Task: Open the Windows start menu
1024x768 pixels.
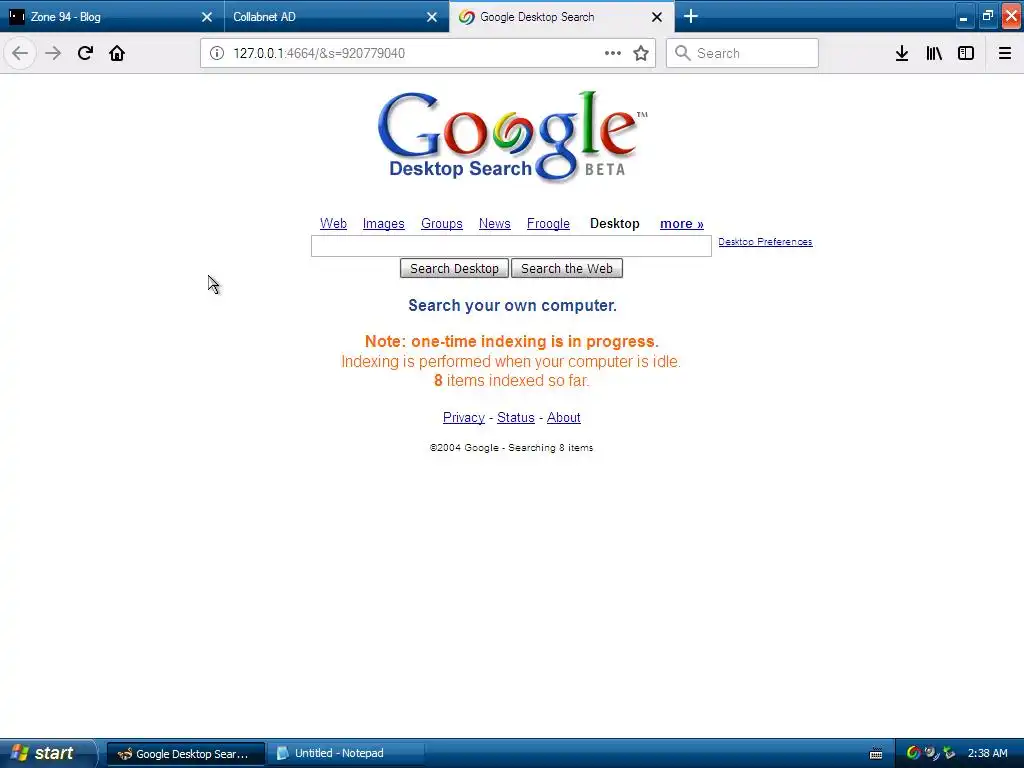Action: [48, 753]
